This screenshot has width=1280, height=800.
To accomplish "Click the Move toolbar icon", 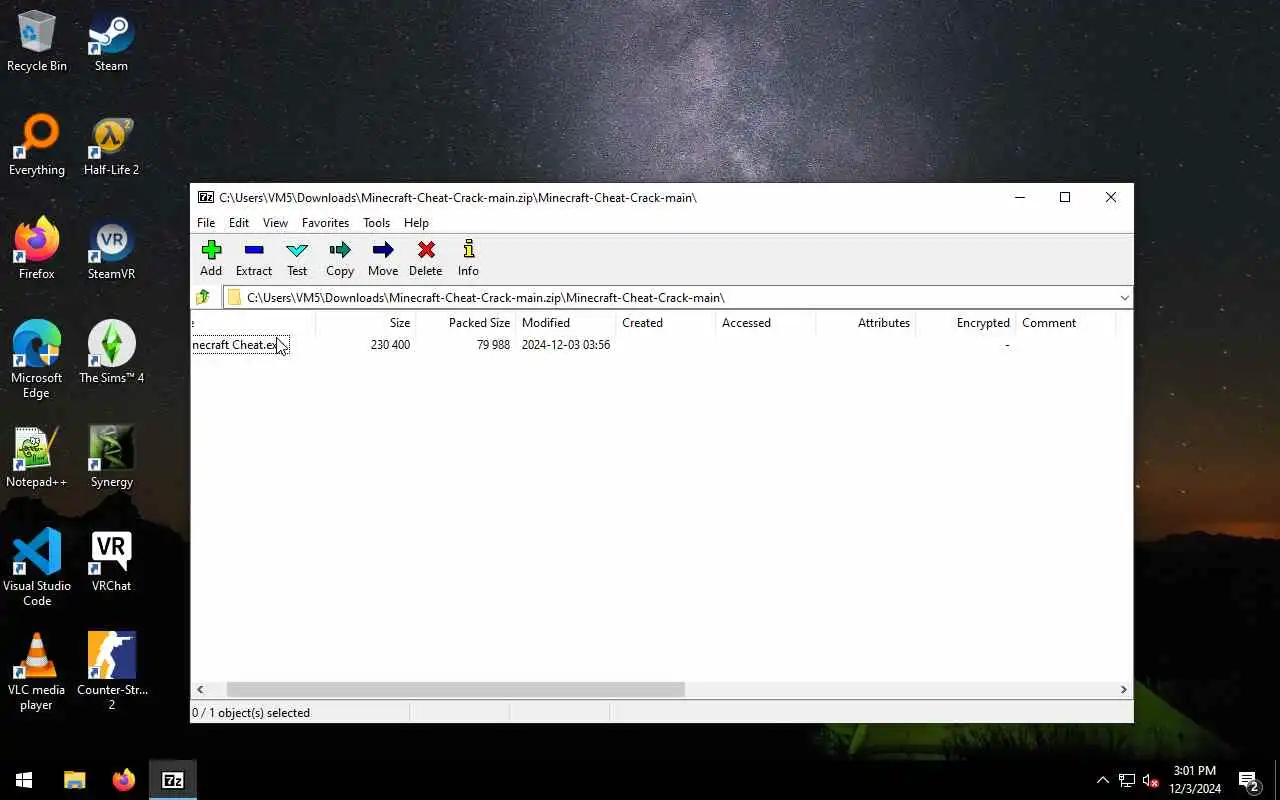I will coord(383,258).
